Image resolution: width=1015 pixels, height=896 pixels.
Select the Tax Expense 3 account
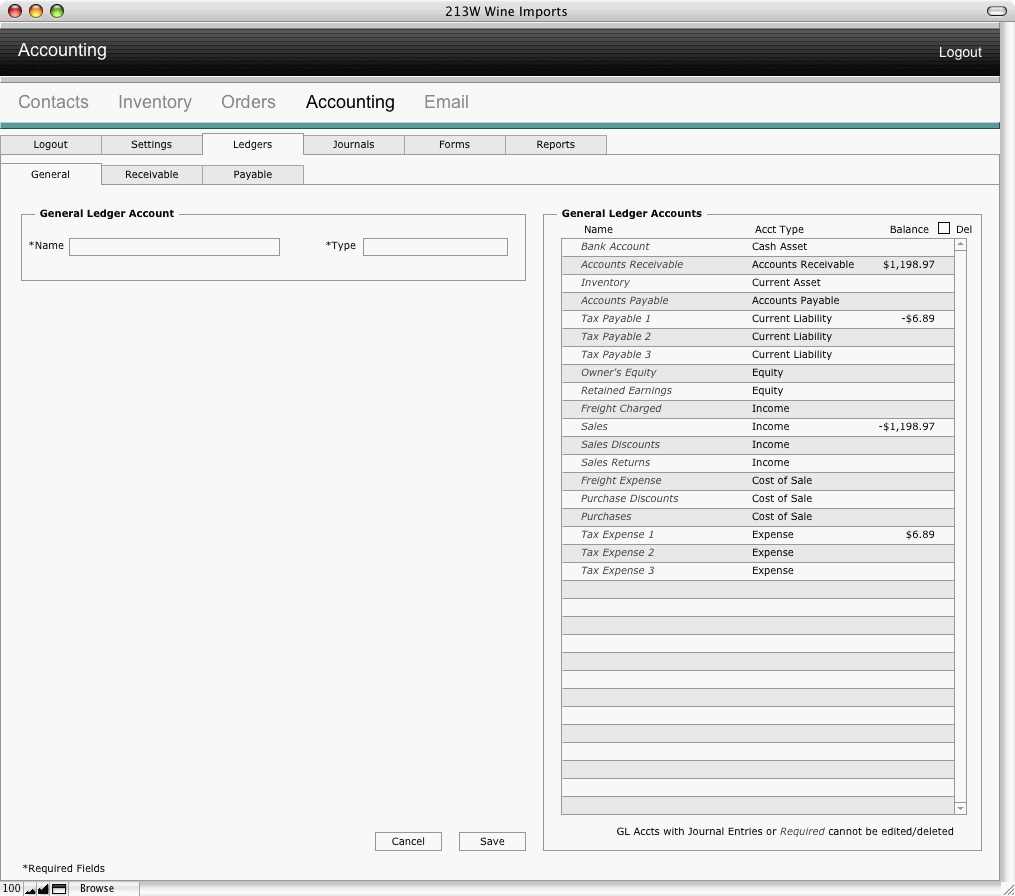pyautogui.click(x=618, y=570)
